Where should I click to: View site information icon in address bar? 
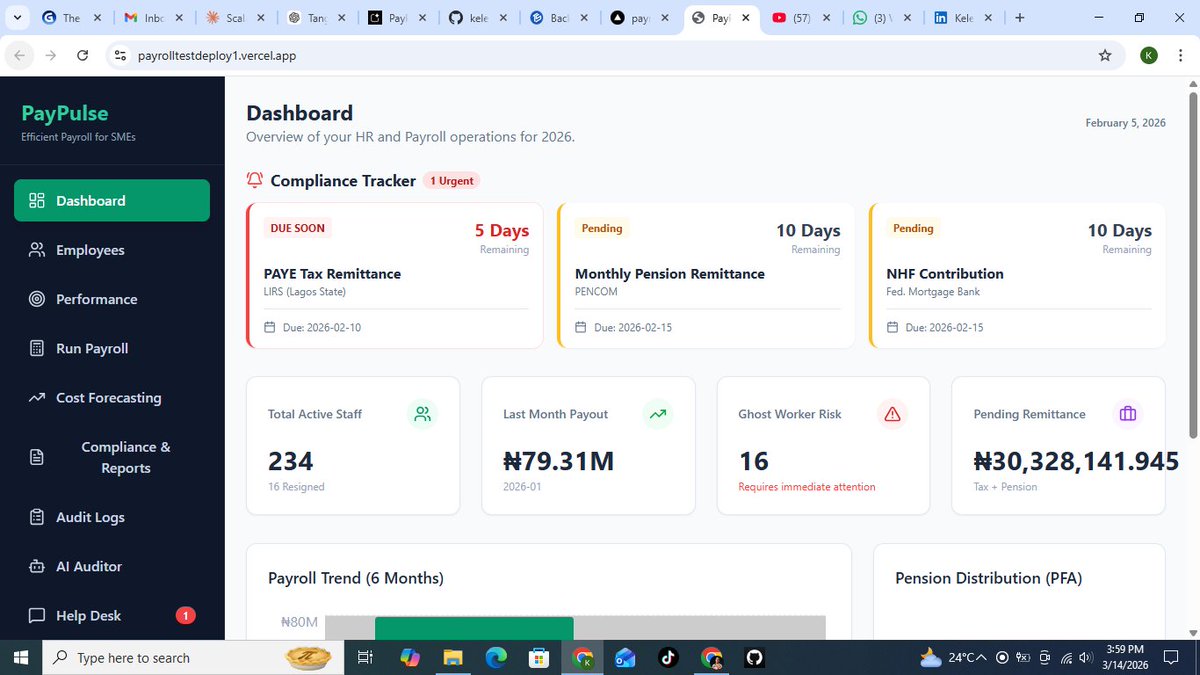coord(120,56)
